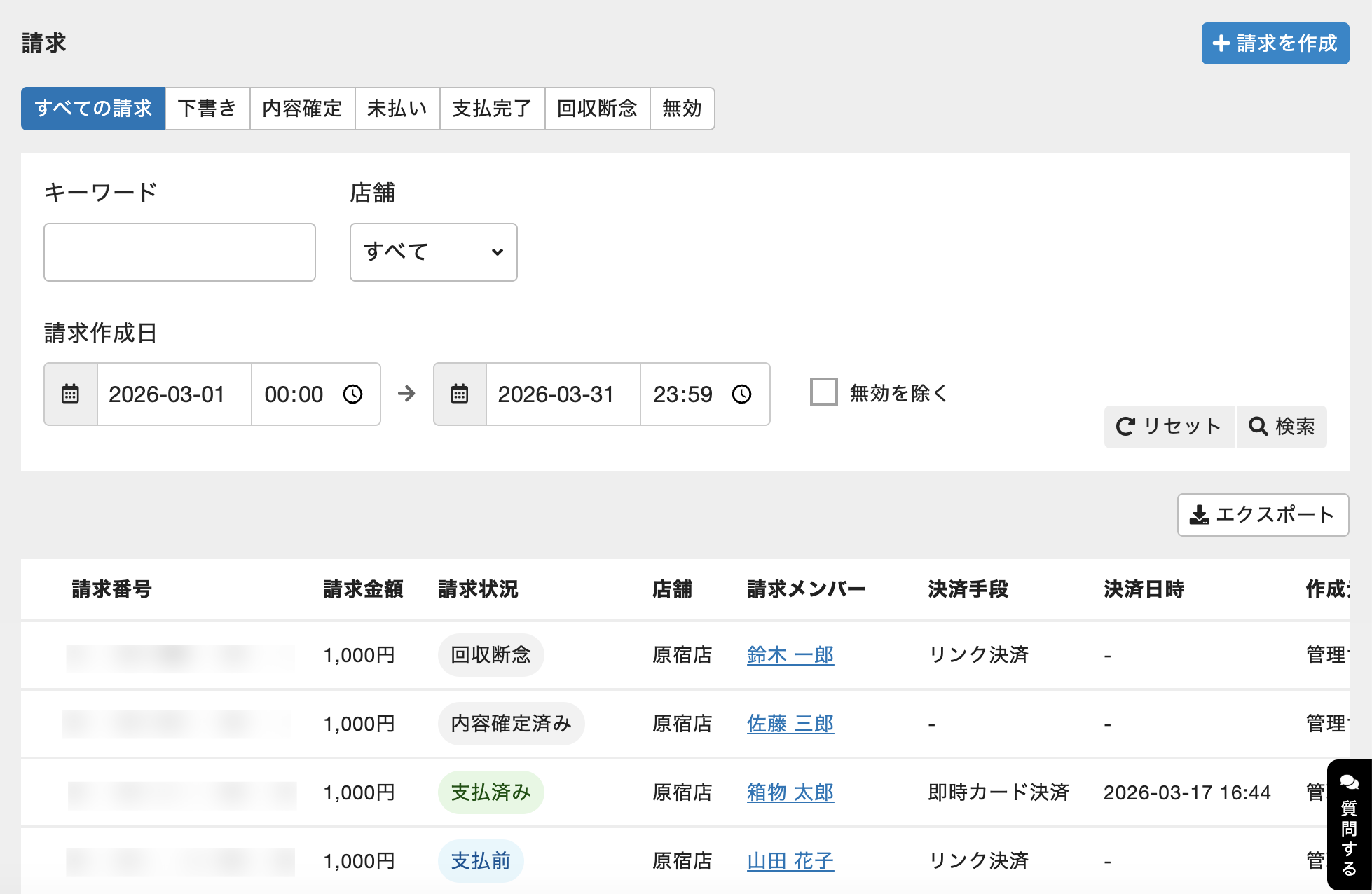1372x894 pixels.
Task: Click the 検索 search button
Action: (1282, 426)
